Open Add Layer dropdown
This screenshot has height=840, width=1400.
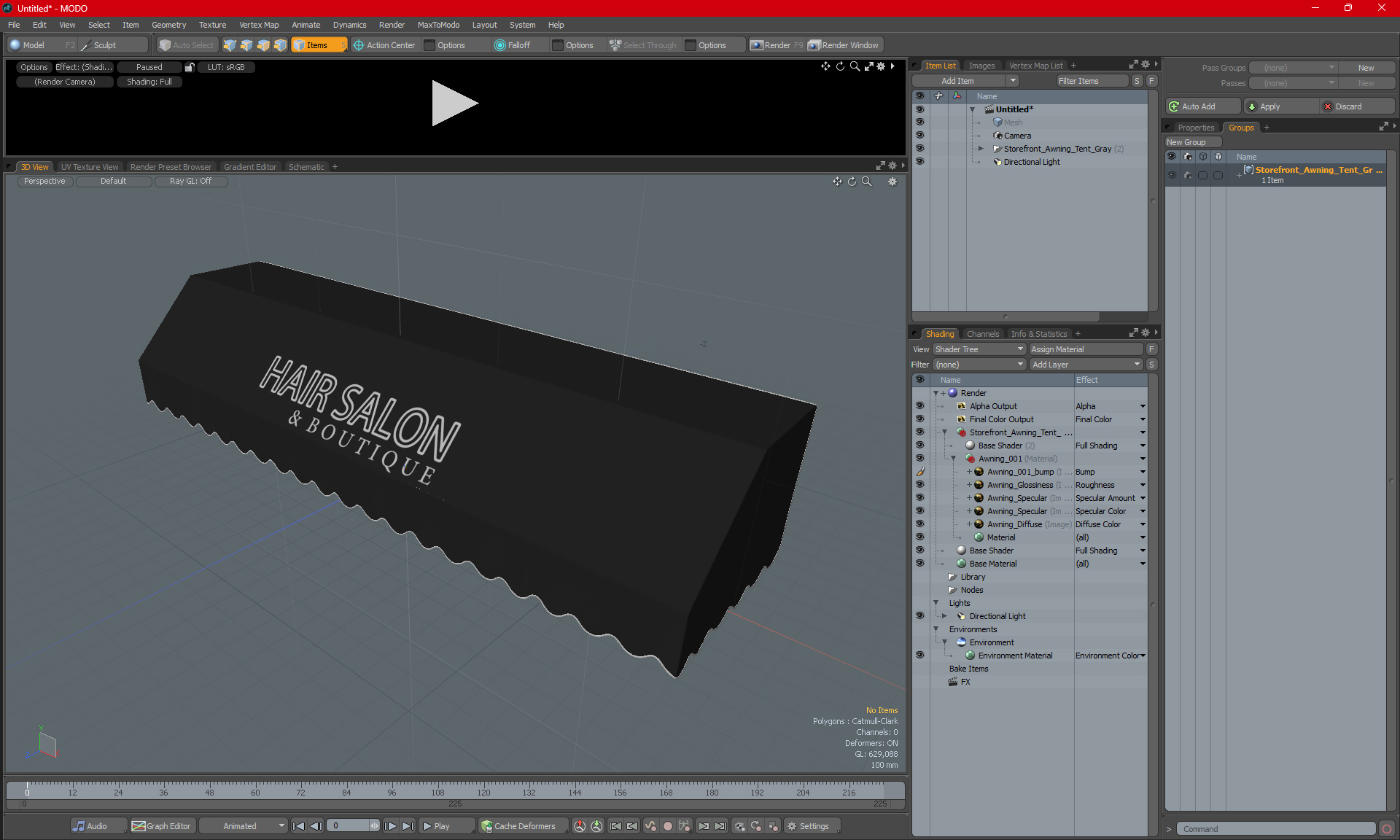1086,365
